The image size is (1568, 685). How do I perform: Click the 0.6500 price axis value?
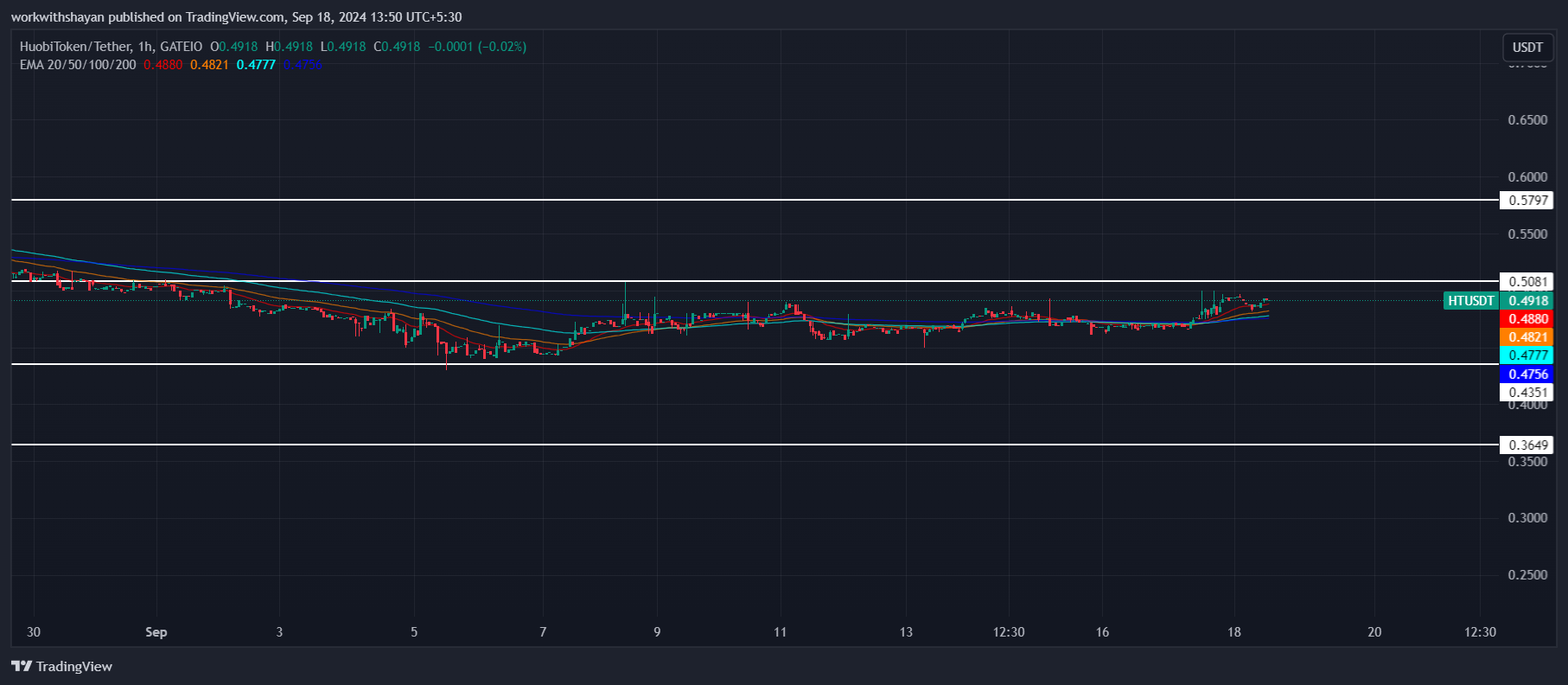click(x=1527, y=120)
